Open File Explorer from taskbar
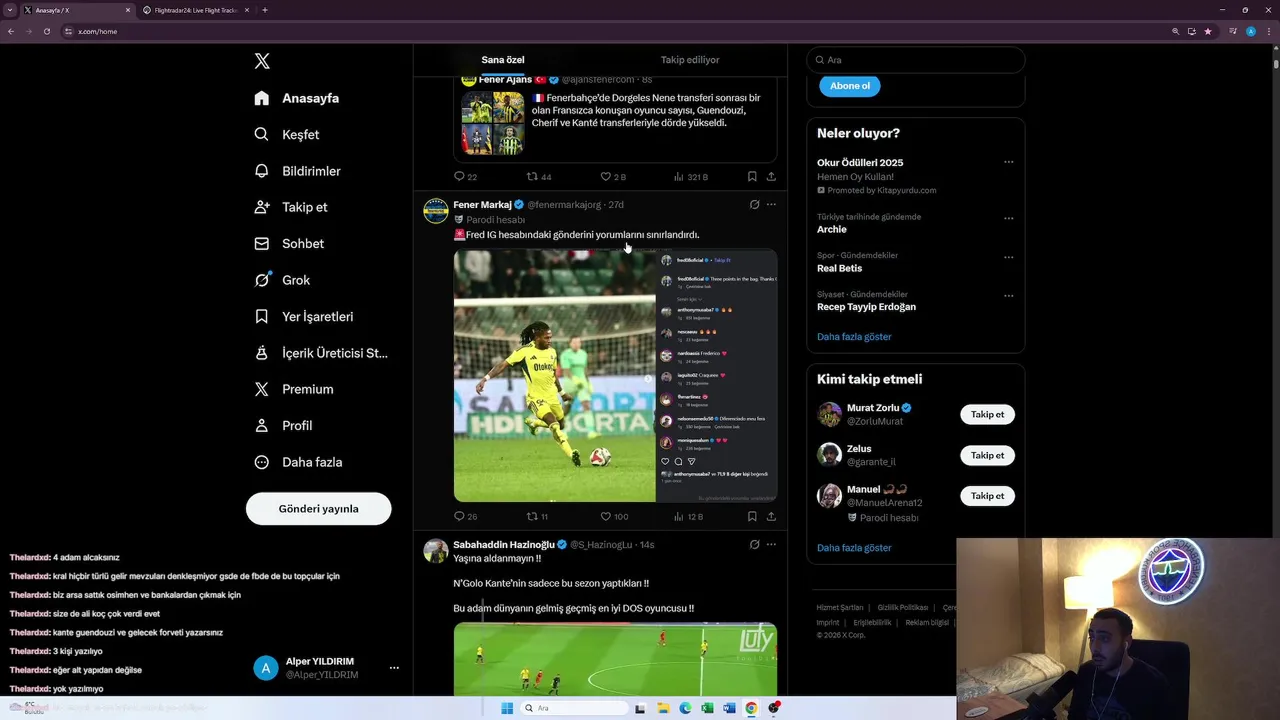 (x=663, y=708)
